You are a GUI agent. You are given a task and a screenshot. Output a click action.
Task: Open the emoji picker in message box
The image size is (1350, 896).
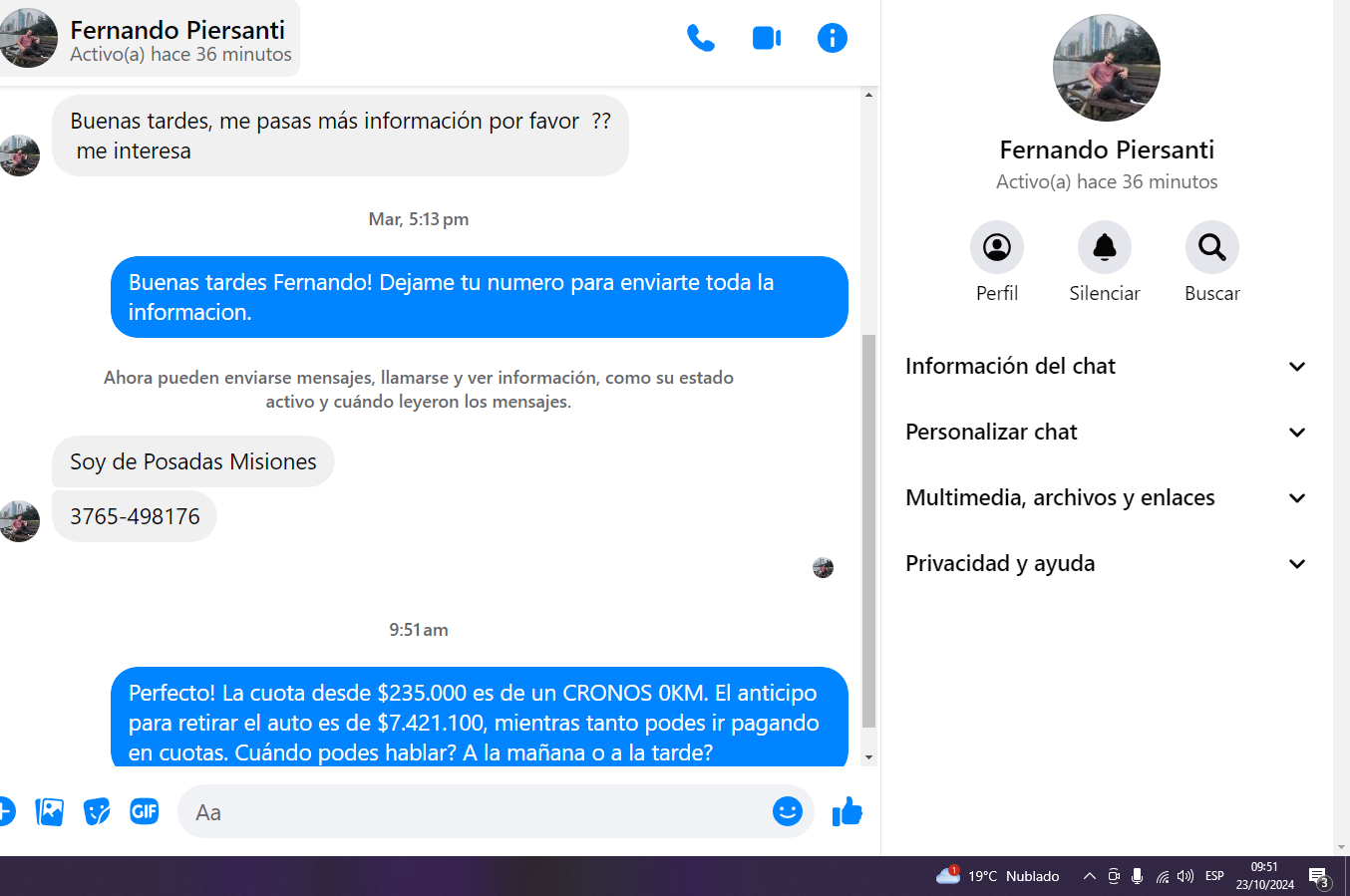pyautogui.click(x=787, y=811)
